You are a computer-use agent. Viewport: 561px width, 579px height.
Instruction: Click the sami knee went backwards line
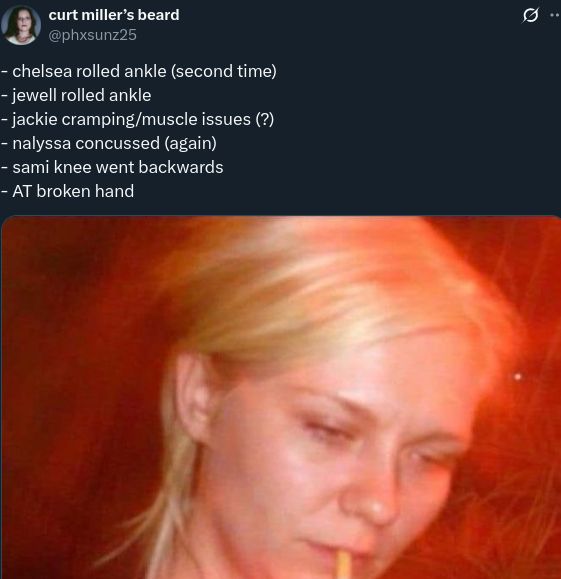pyautogui.click(x=112, y=167)
